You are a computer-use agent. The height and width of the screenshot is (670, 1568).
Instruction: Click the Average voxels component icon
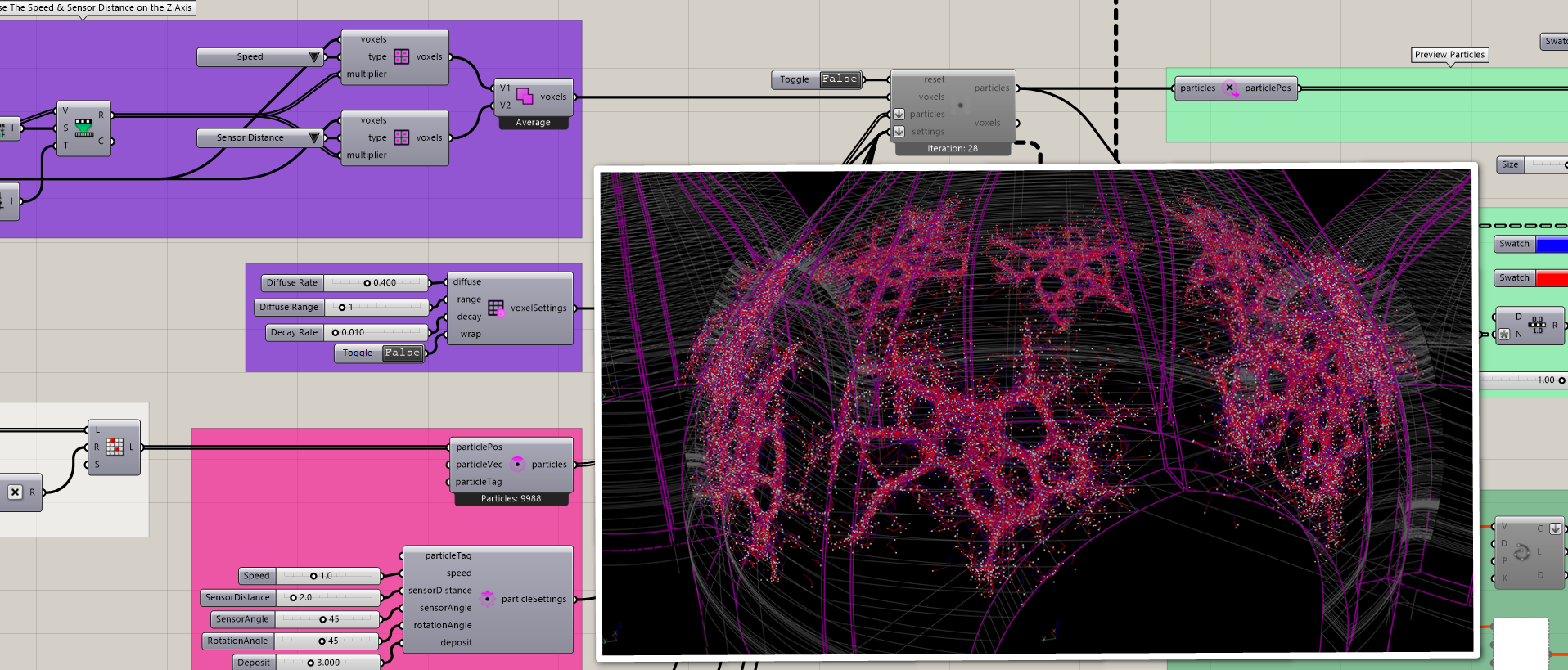point(525,97)
